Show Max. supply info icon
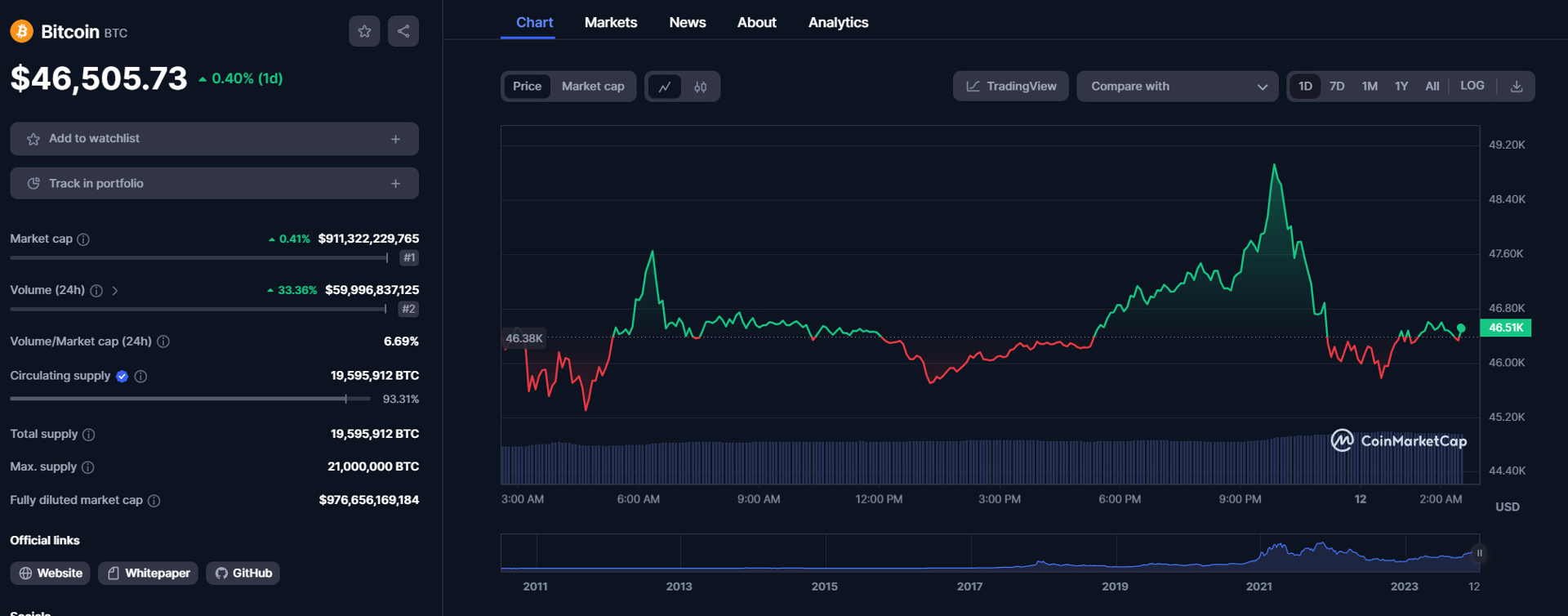The image size is (1568, 616). coord(88,467)
